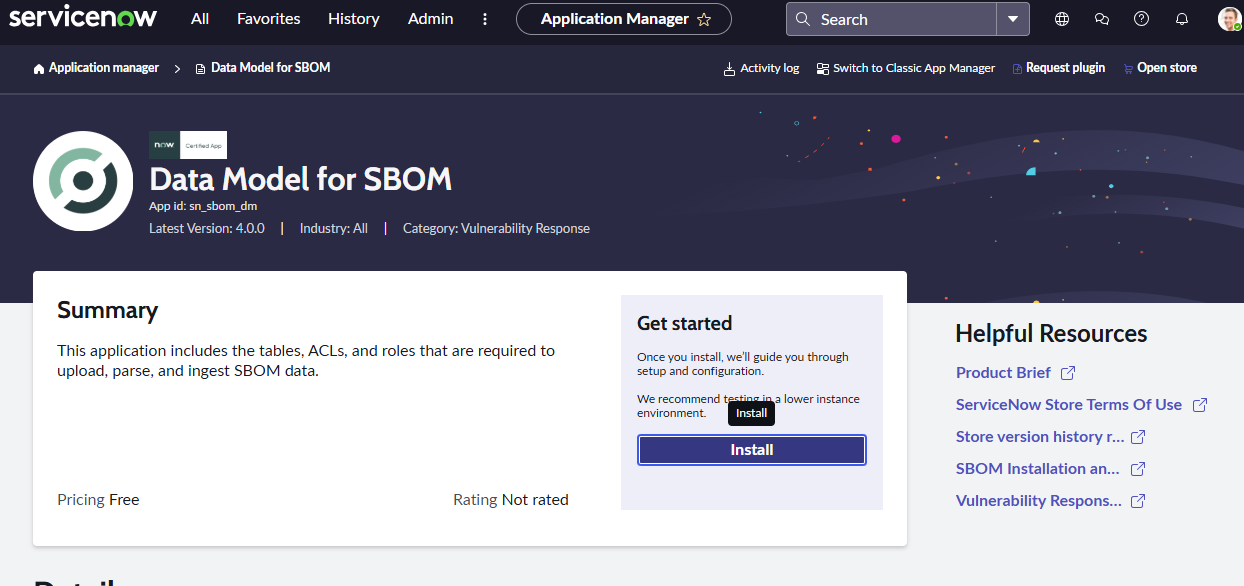Click the Request plugin icon
The image size is (1244, 586).
click(x=1018, y=69)
